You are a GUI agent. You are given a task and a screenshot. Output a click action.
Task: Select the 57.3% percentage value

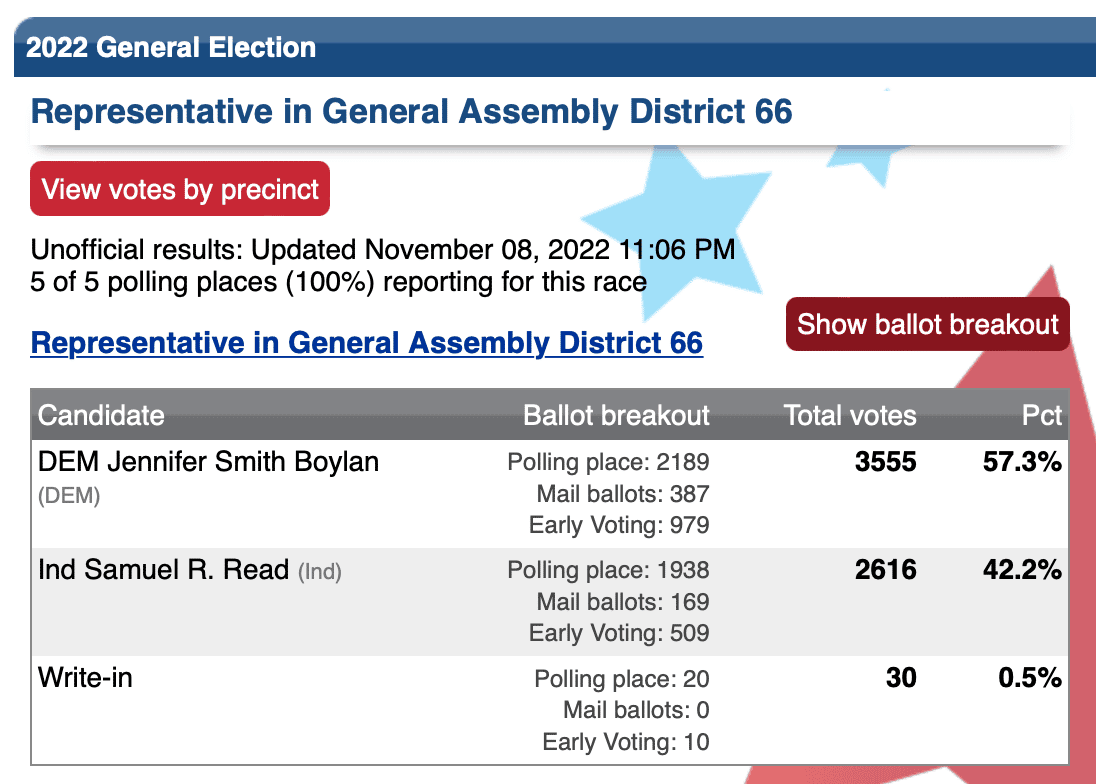1022,462
